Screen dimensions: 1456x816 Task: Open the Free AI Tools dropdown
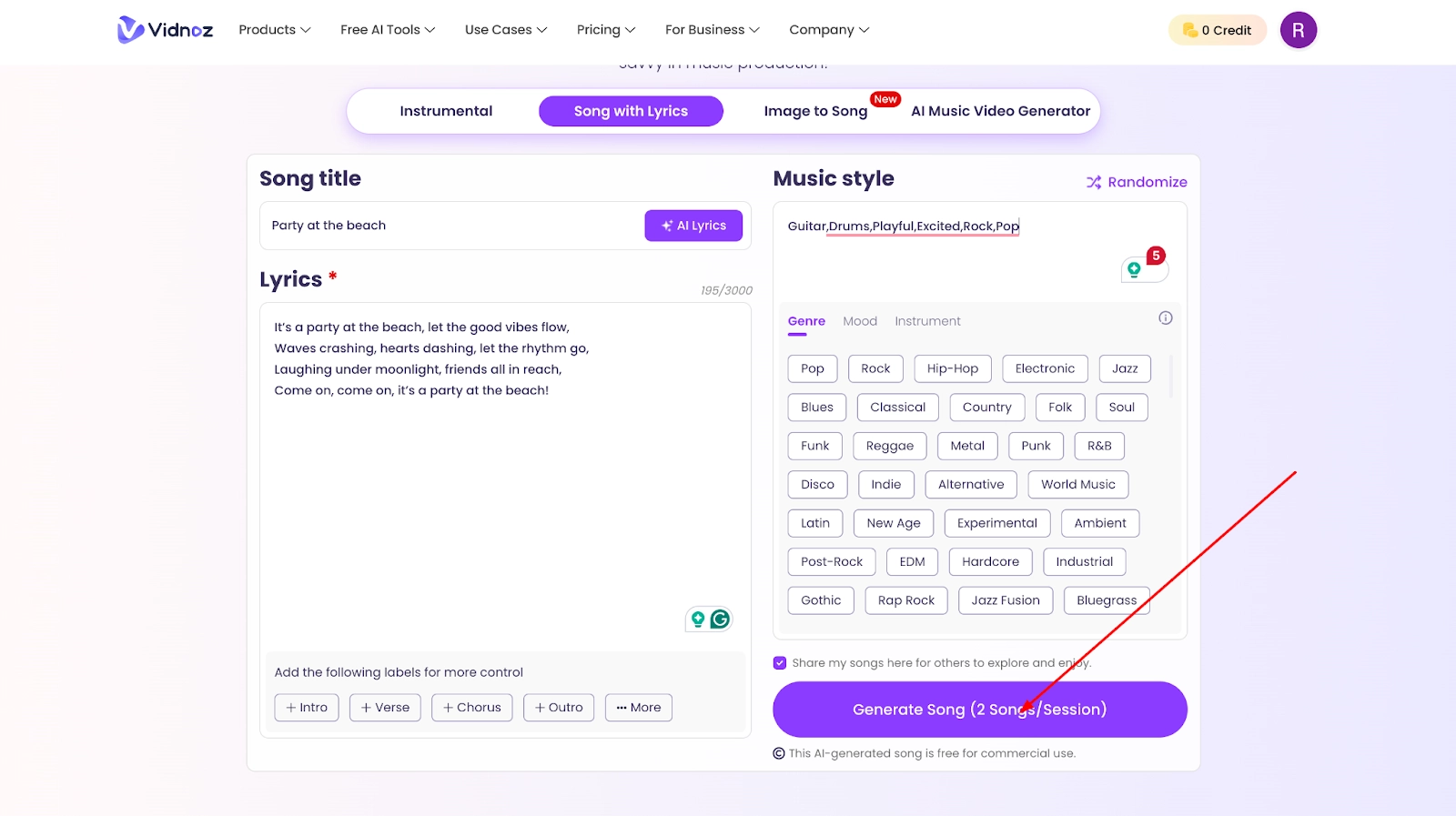pos(388,30)
